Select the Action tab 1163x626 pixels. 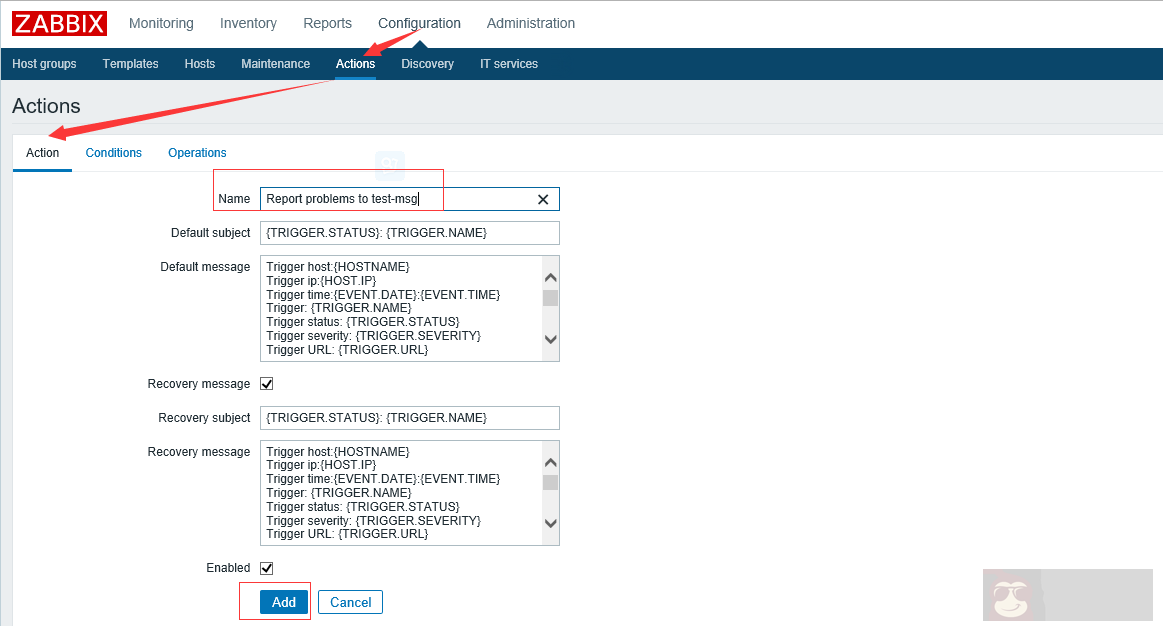click(x=42, y=152)
